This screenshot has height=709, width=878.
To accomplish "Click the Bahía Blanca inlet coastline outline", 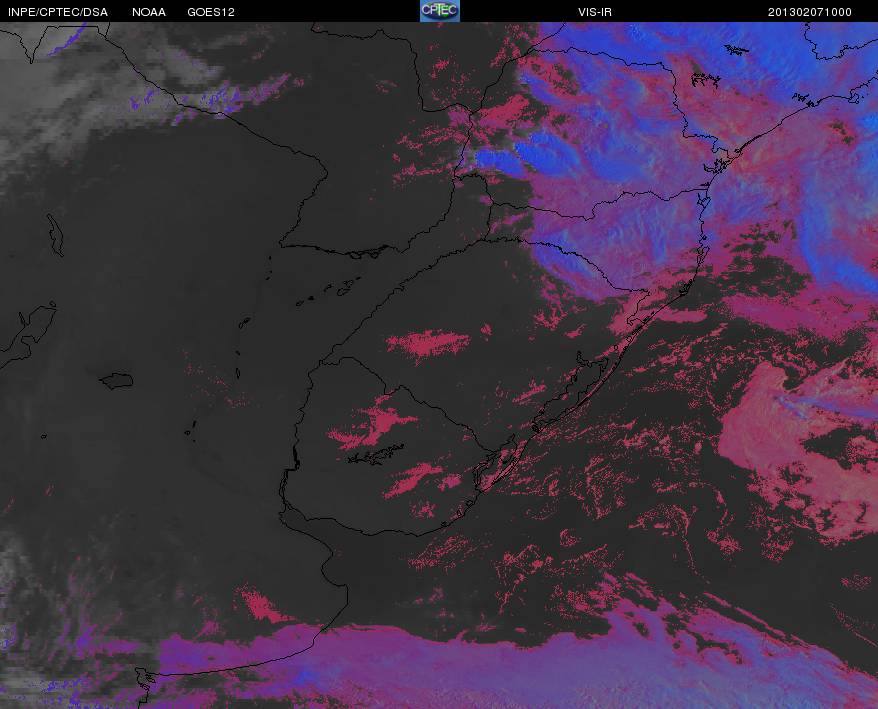I will click(144, 679).
